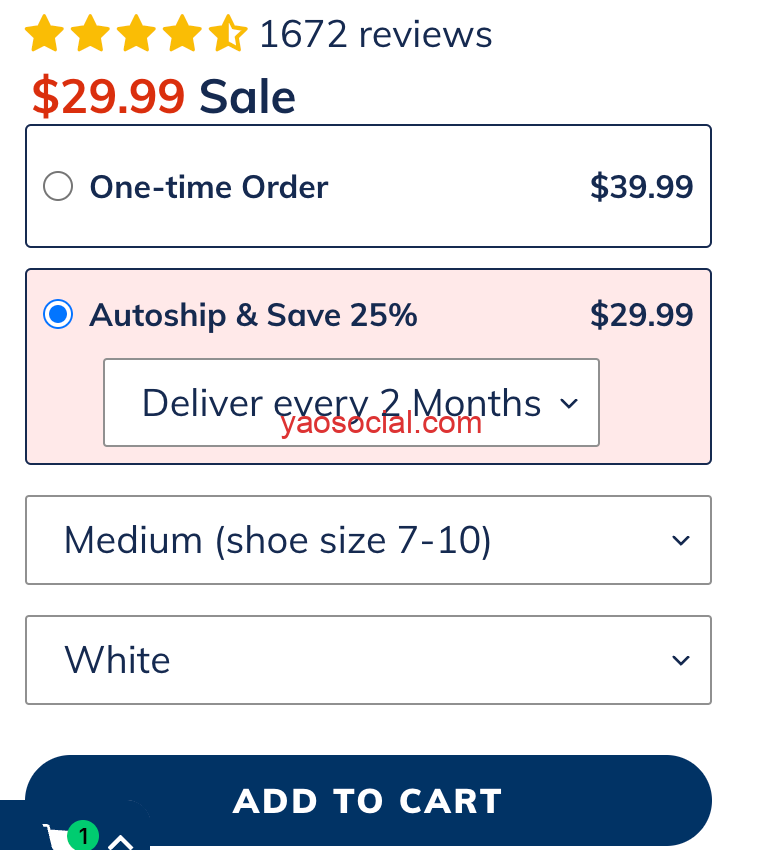This screenshot has width=764, height=850.
Task: Open the White color dropdown
Action: [x=367, y=661]
